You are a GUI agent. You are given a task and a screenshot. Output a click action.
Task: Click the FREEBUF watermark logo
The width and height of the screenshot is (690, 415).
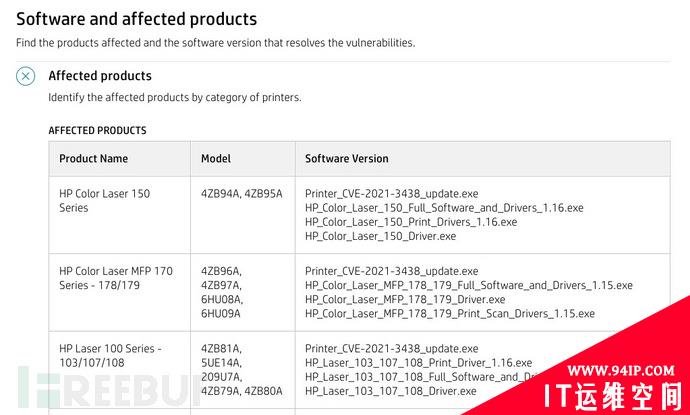pyautogui.click(x=106, y=388)
